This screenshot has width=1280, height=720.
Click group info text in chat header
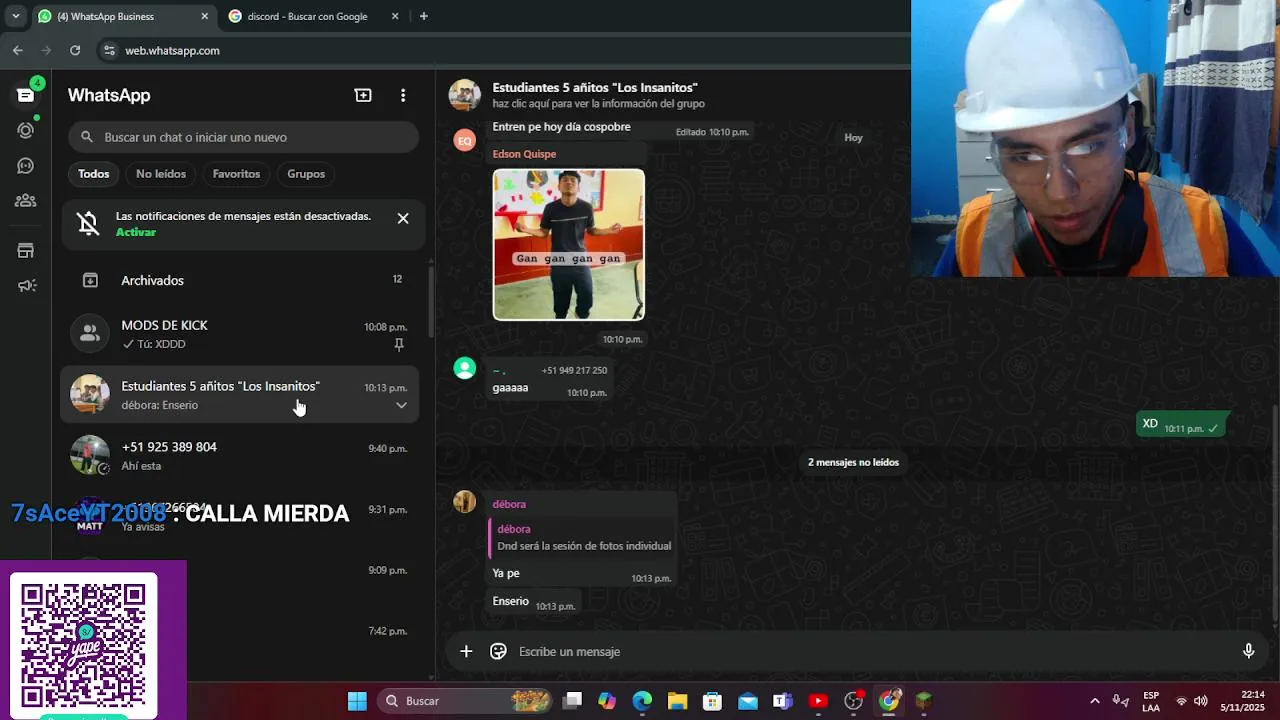tap(598, 104)
